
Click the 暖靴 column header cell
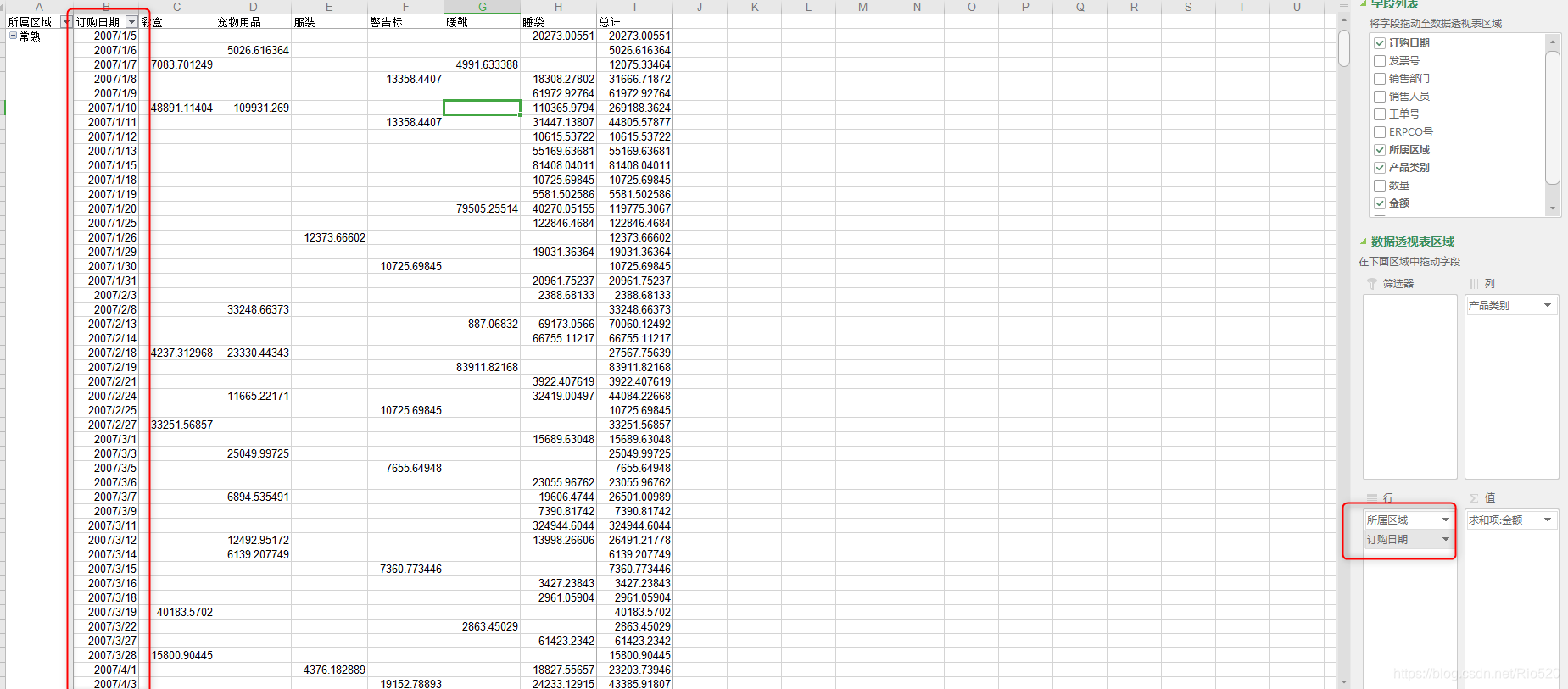click(x=482, y=22)
